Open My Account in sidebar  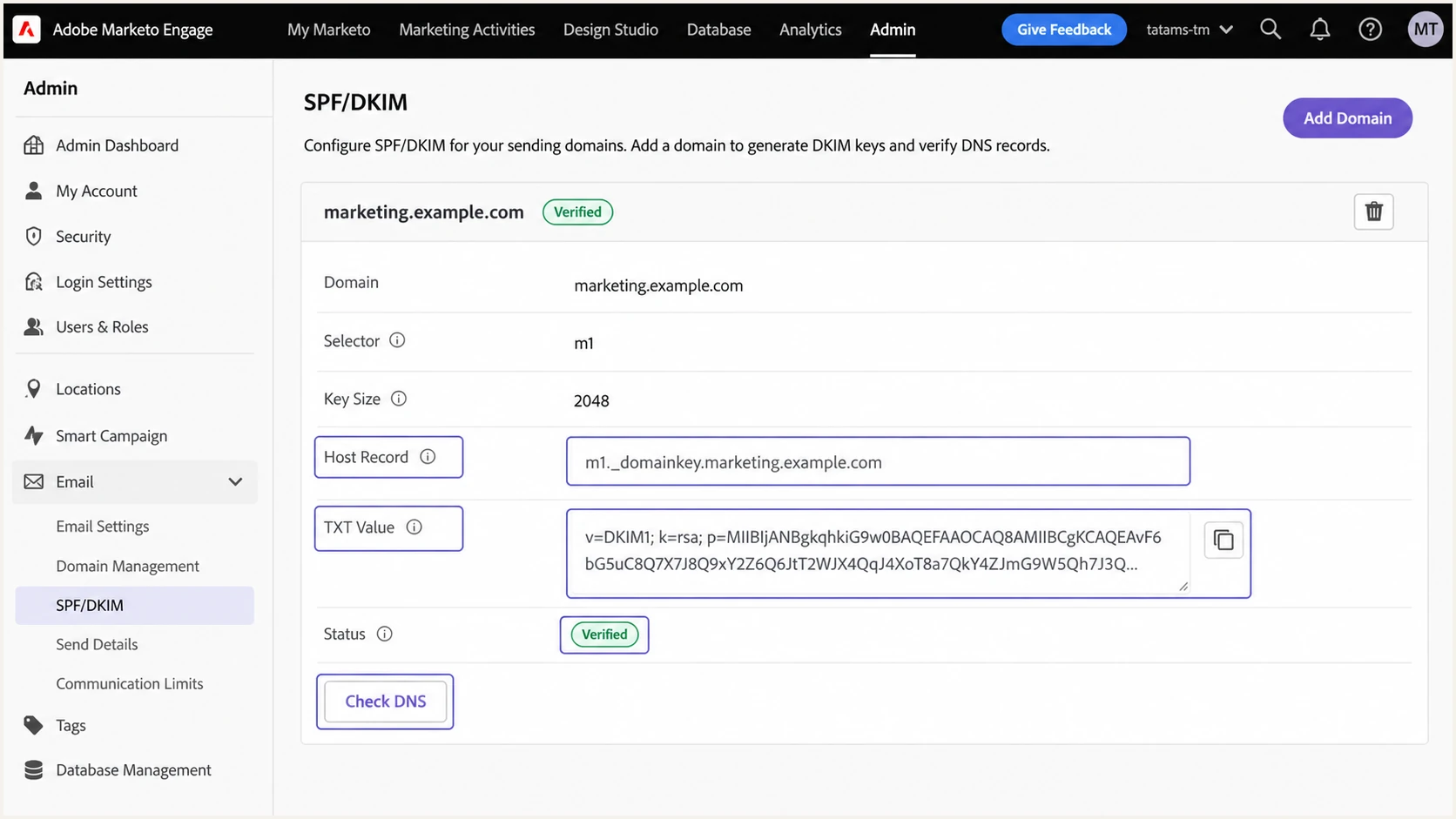coord(97,191)
